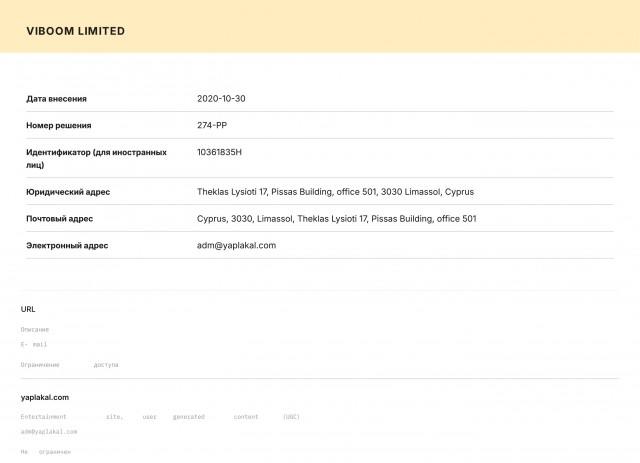Screen dimensions: 640x463
Task: Click the 'Номер решения' label
Action: tap(59, 125)
